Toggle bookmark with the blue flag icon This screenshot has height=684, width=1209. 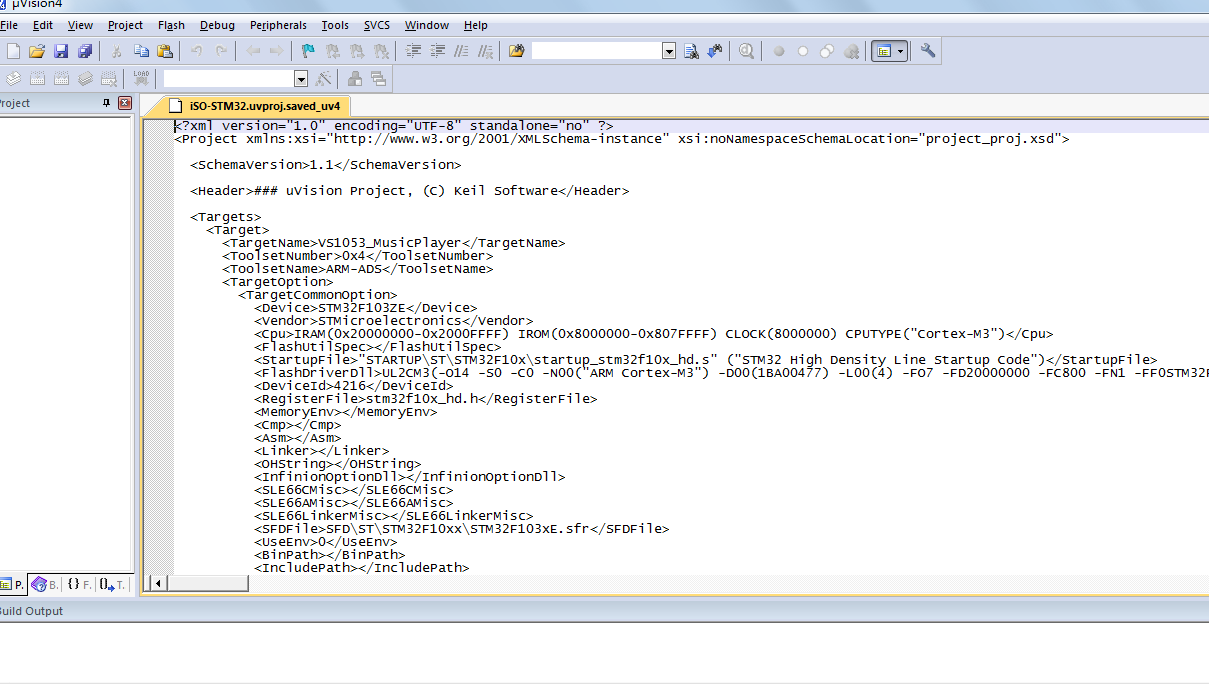(x=308, y=51)
